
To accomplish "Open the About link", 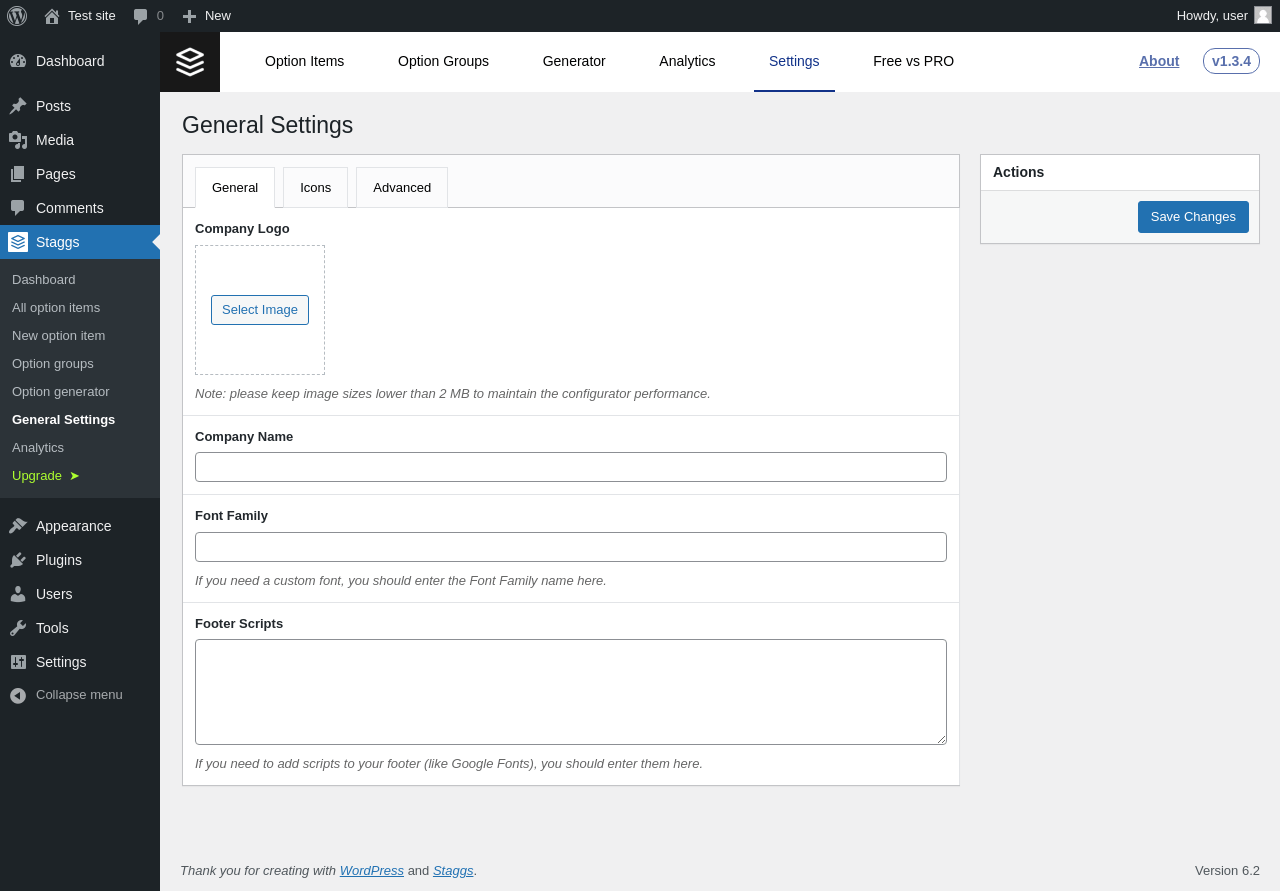I will 1159,61.
